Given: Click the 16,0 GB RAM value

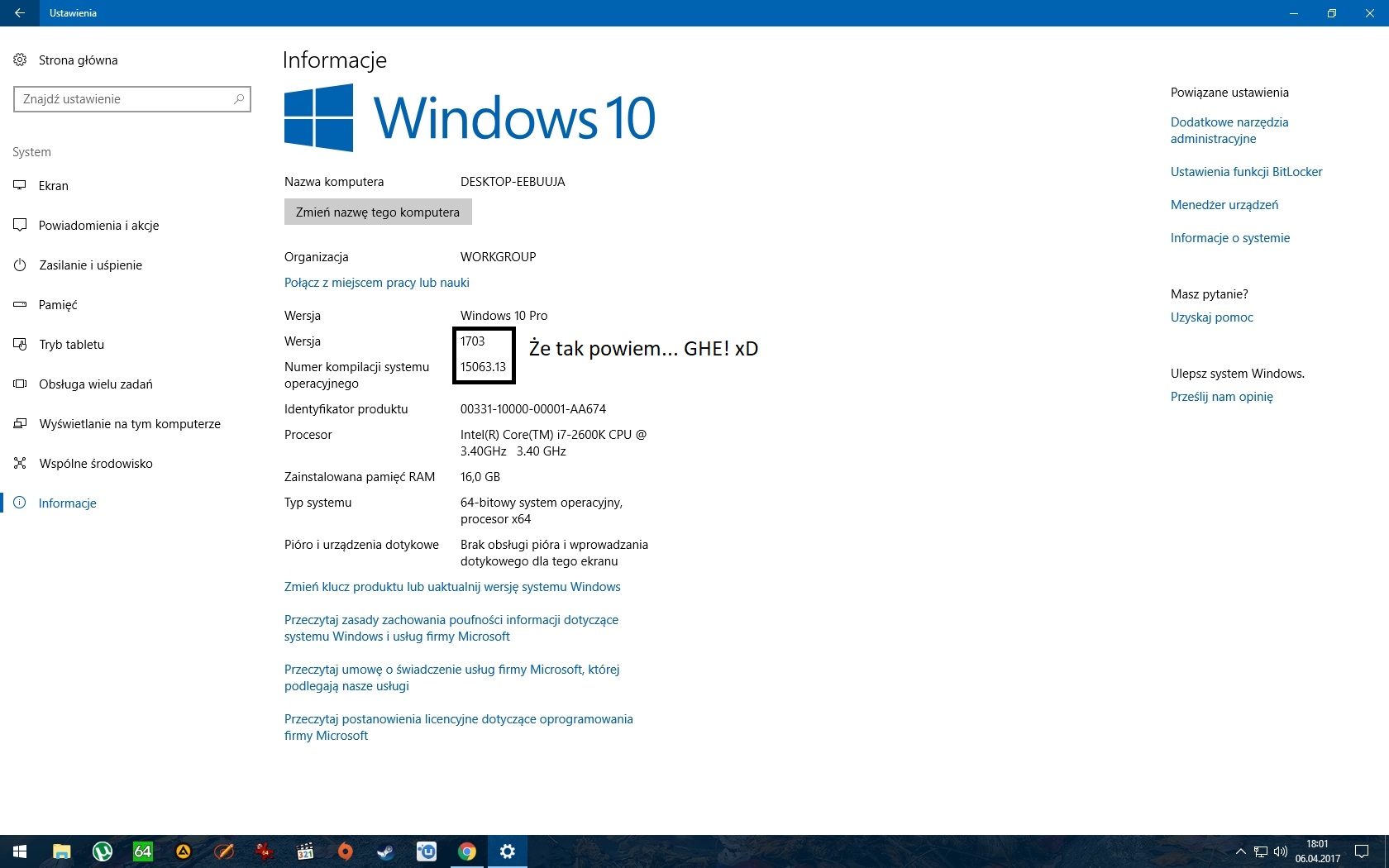Looking at the screenshot, I should (480, 477).
